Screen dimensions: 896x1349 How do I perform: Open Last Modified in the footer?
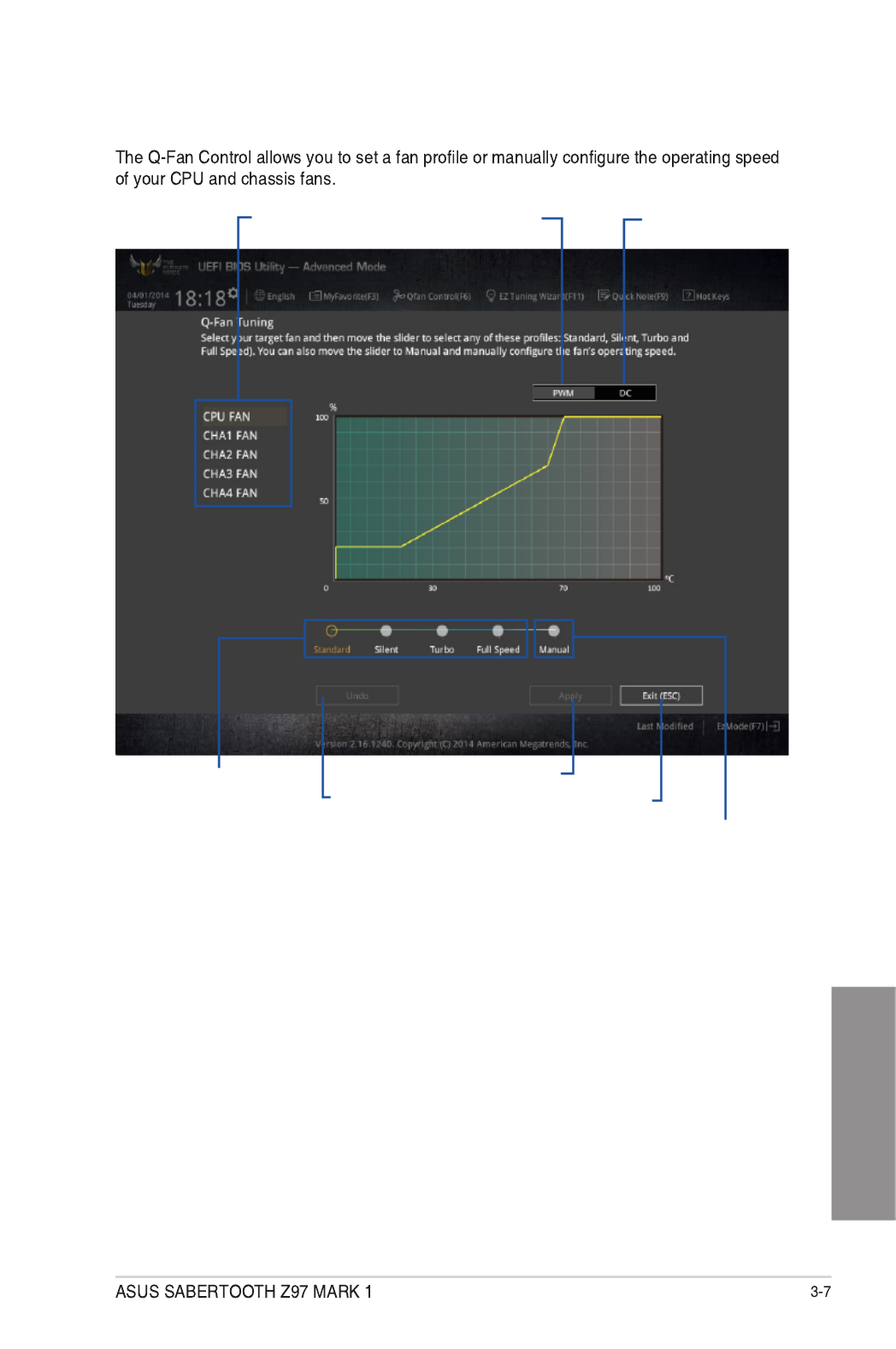tap(664, 727)
